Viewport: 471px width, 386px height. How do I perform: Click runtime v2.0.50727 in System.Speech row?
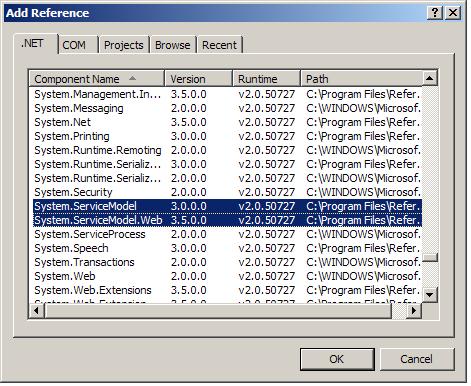coord(267,248)
